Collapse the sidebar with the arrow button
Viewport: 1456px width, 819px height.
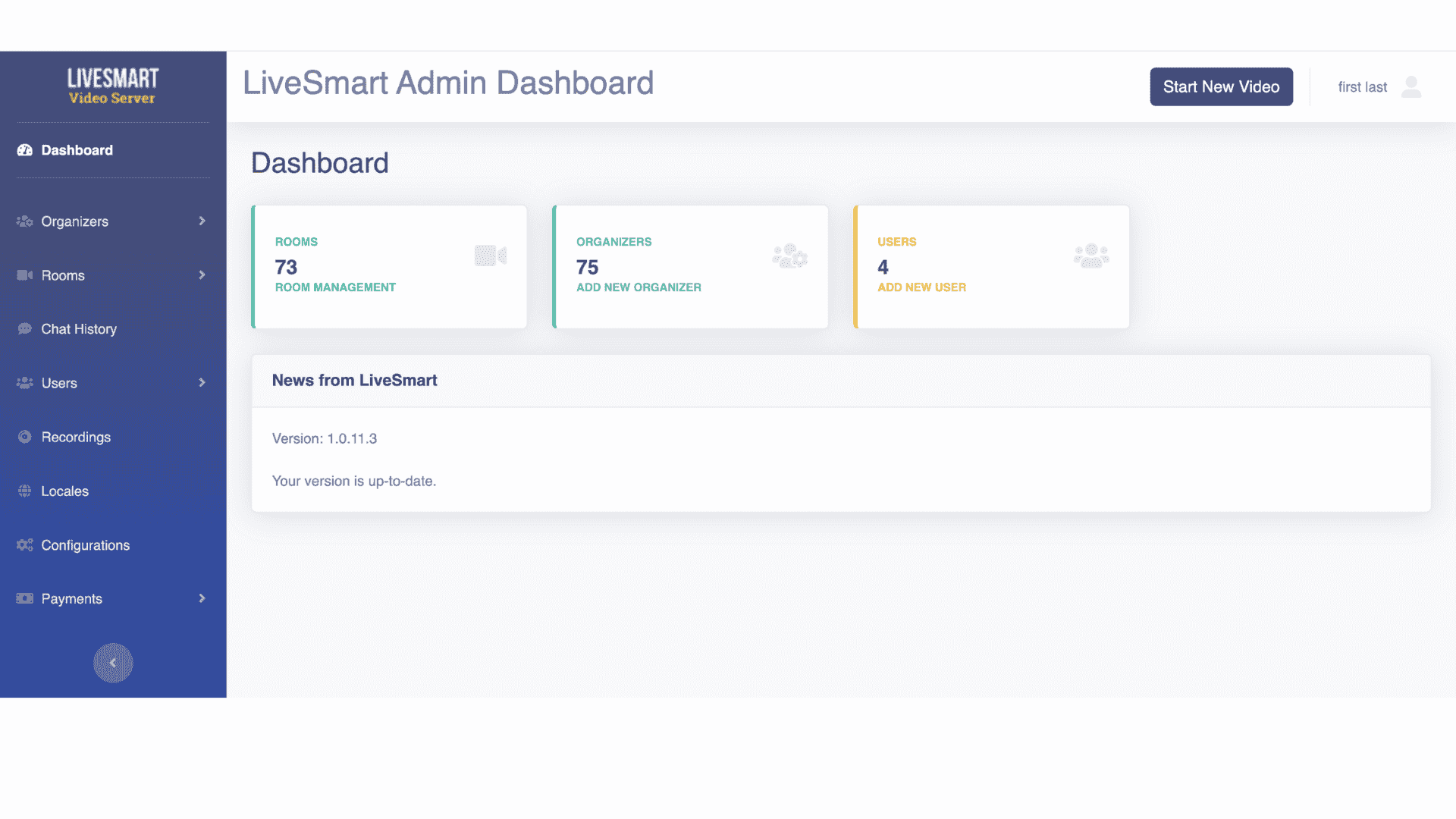tap(113, 663)
